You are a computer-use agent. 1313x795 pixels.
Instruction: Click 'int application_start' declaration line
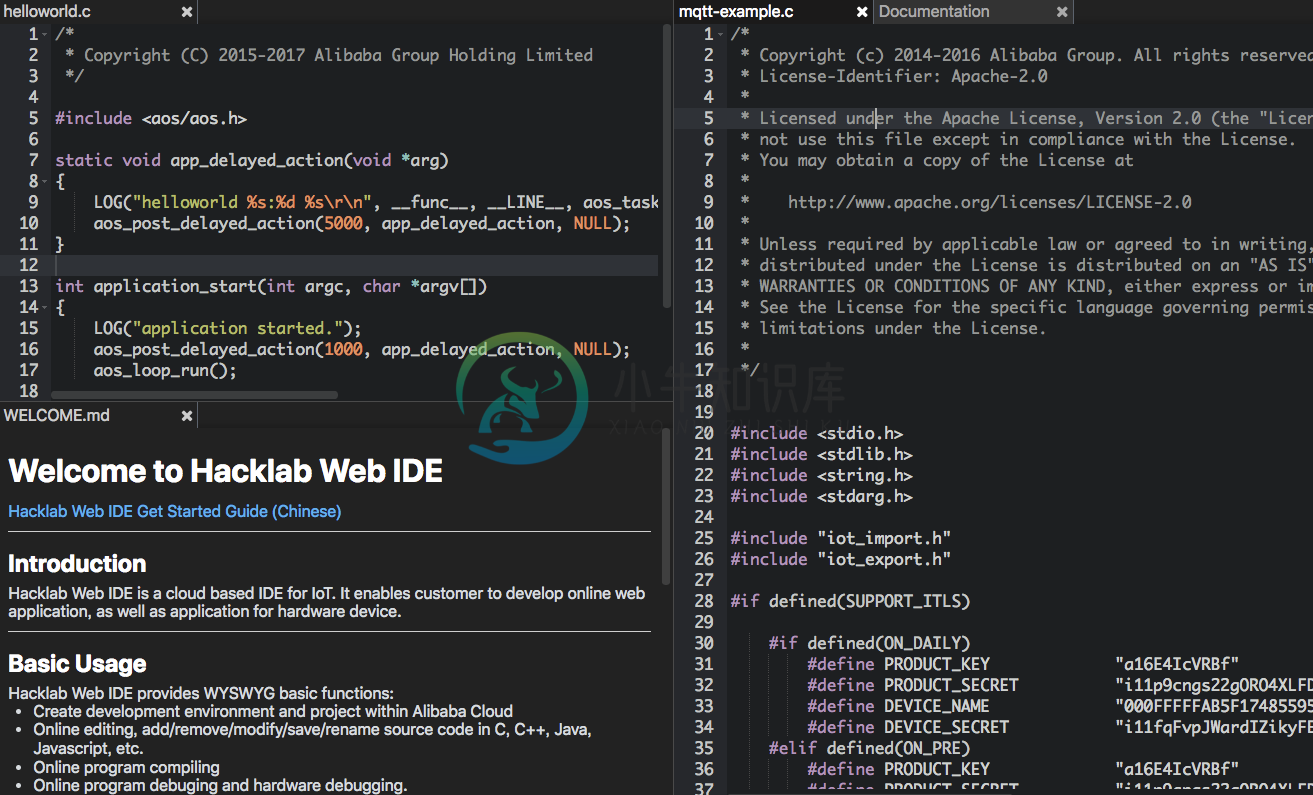point(271,286)
